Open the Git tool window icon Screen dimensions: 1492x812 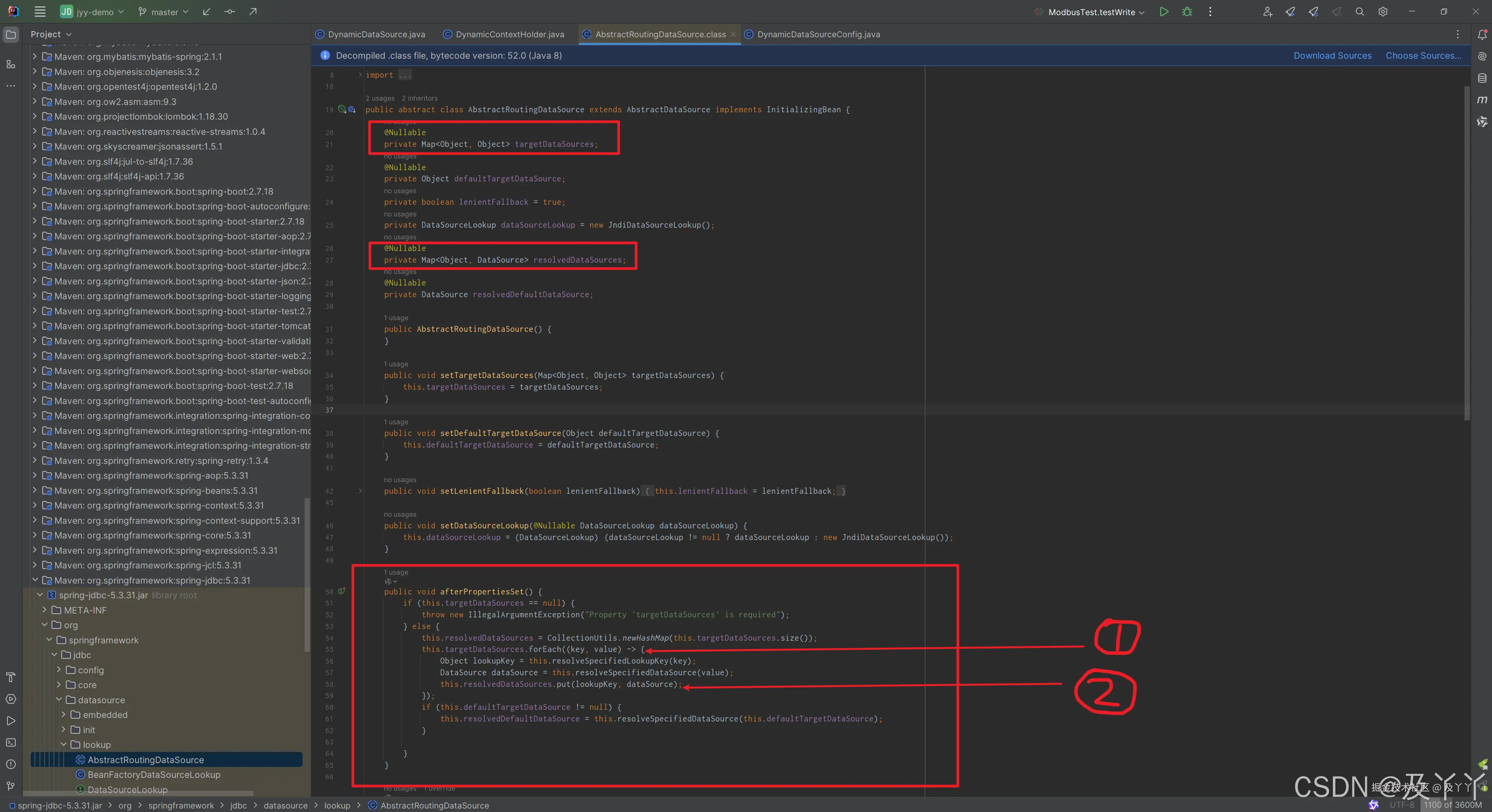pyautogui.click(x=10, y=786)
